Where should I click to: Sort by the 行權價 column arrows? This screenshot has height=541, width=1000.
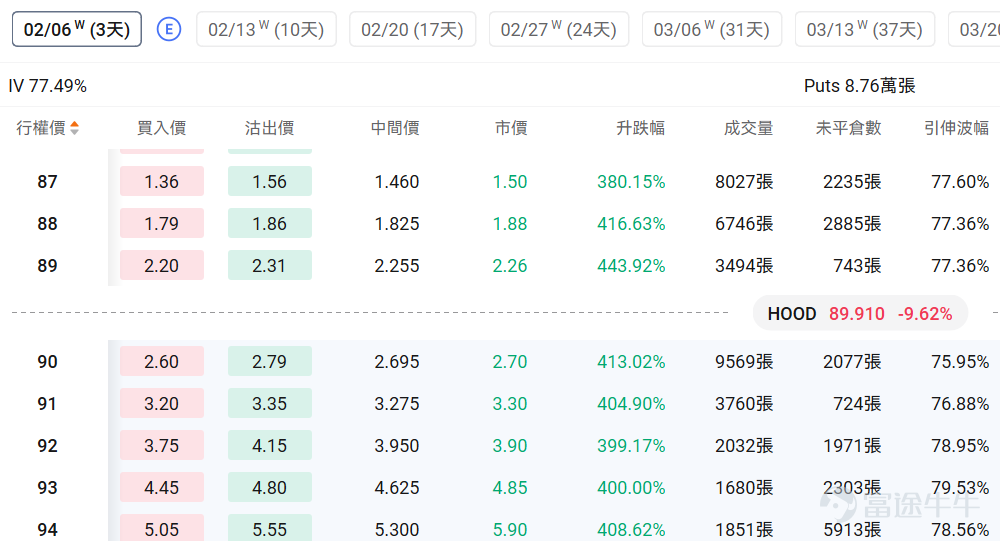tap(75, 128)
